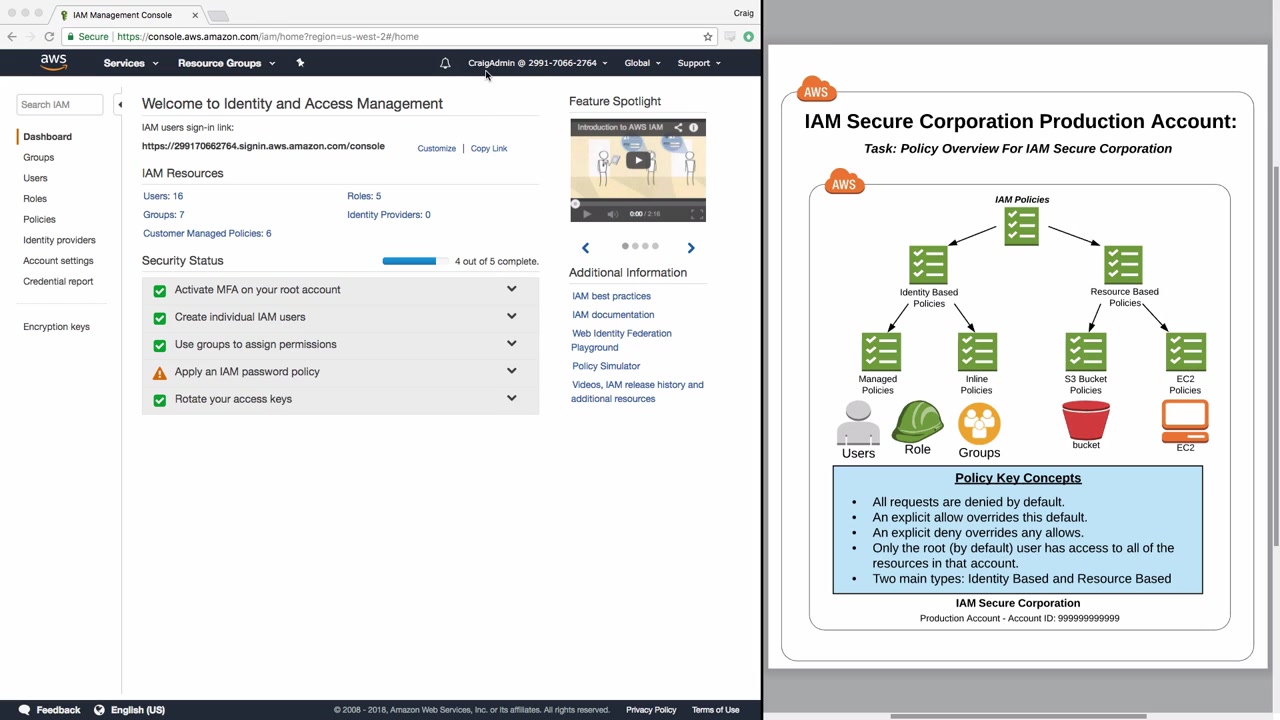
Task: Select the IAM Management Console browser tab
Action: 129,15
